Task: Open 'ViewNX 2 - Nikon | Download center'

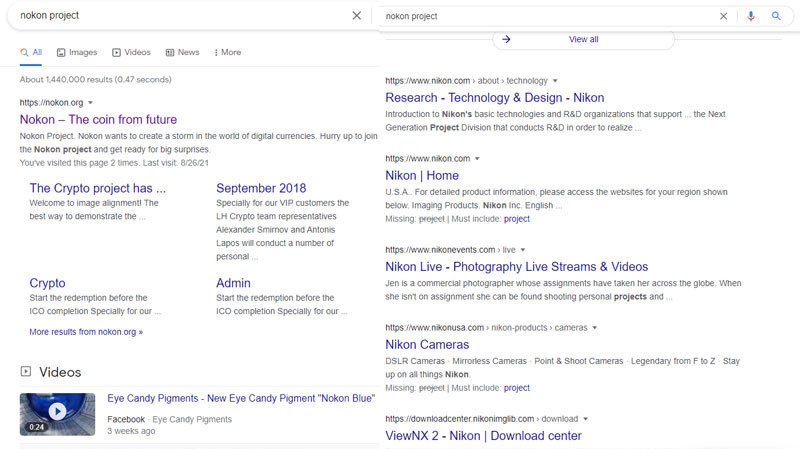Action: 483,436
